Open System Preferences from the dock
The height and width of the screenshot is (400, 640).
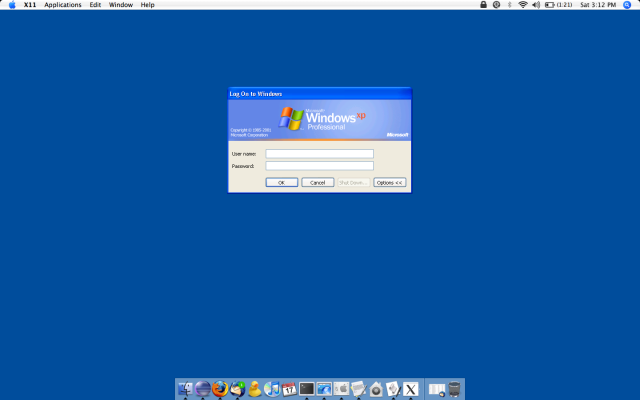click(x=341, y=389)
